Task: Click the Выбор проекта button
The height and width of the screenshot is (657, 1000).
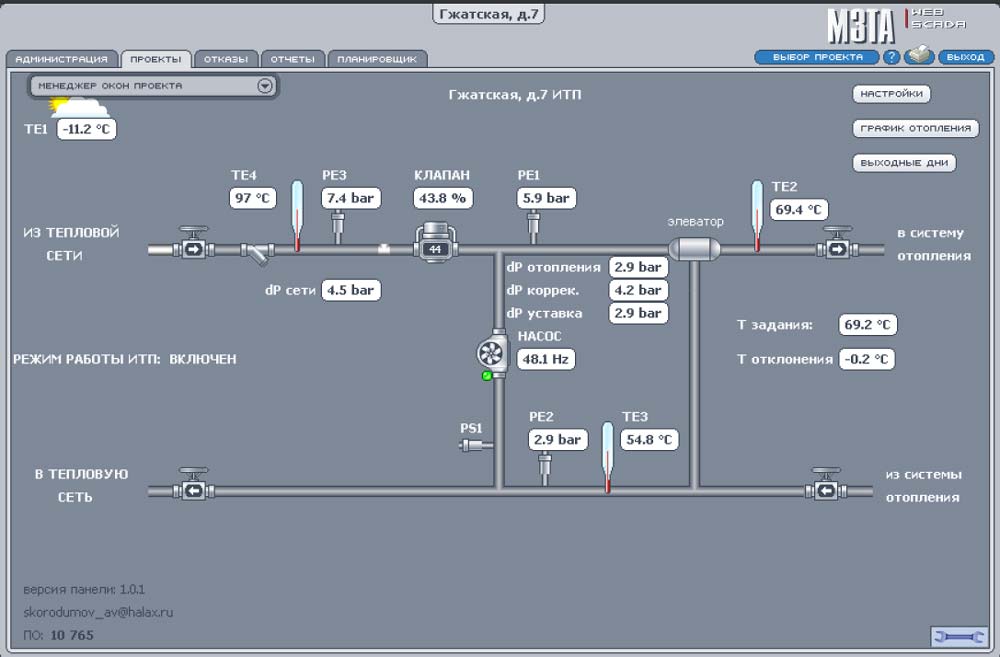Action: coord(817,57)
